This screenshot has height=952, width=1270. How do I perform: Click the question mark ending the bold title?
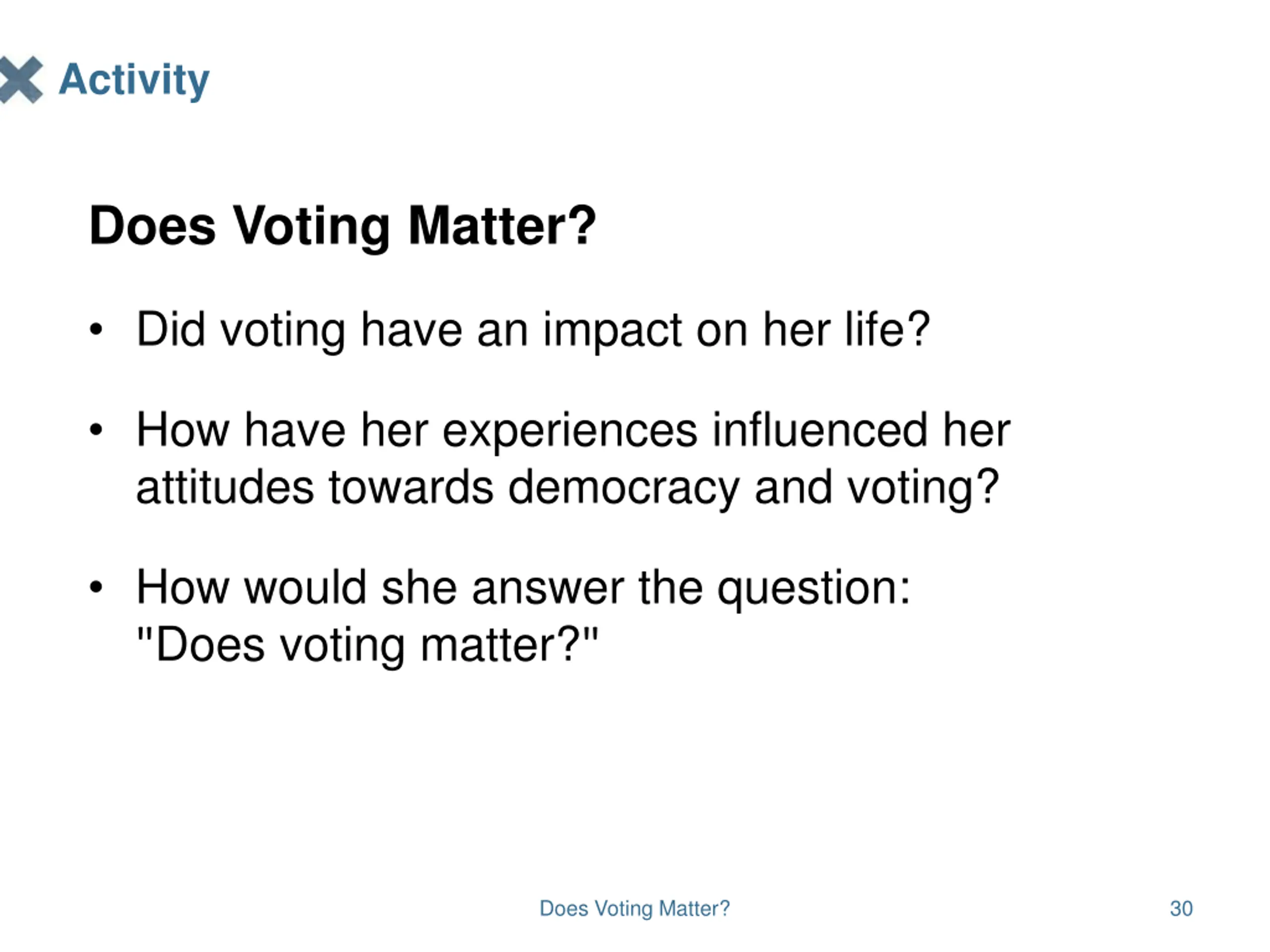click(x=583, y=225)
